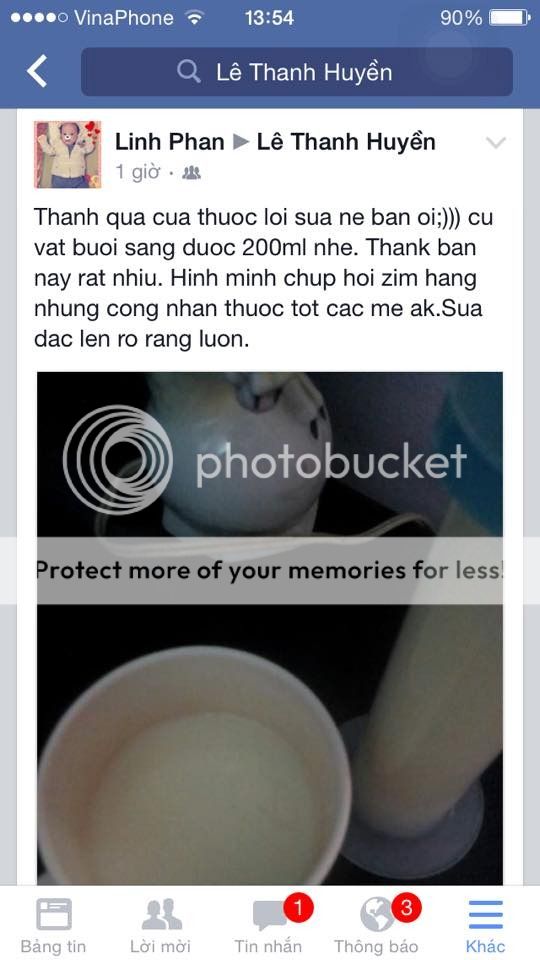Open the Lê Thanh Huyền search field
Screen dimensions: 540x960
click(297, 72)
